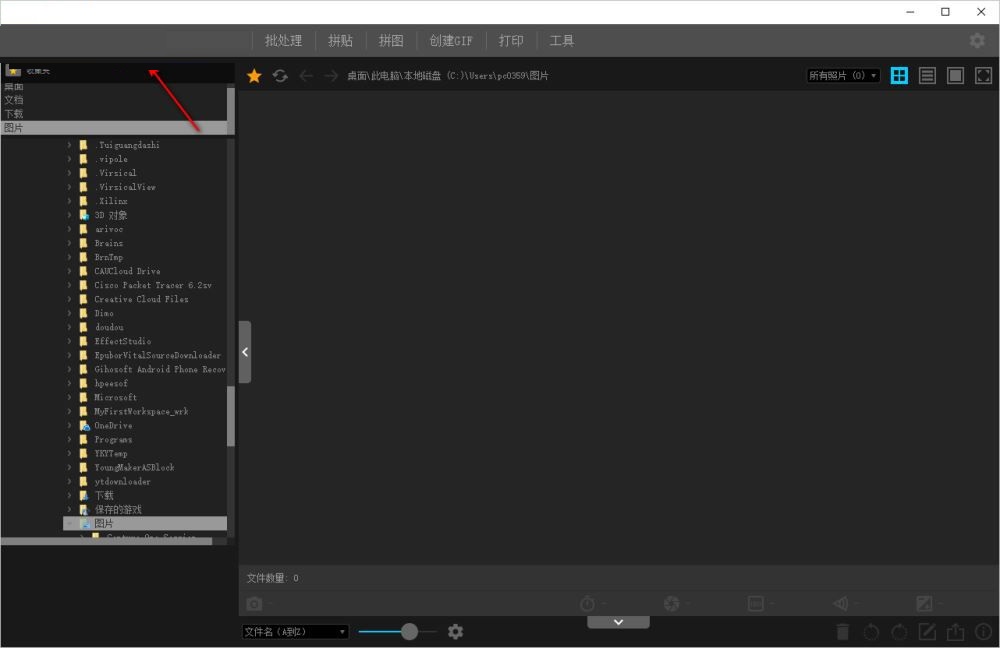Click the aperture EXIF icon
Screen dimensions: 1000x648
click(x=672, y=603)
